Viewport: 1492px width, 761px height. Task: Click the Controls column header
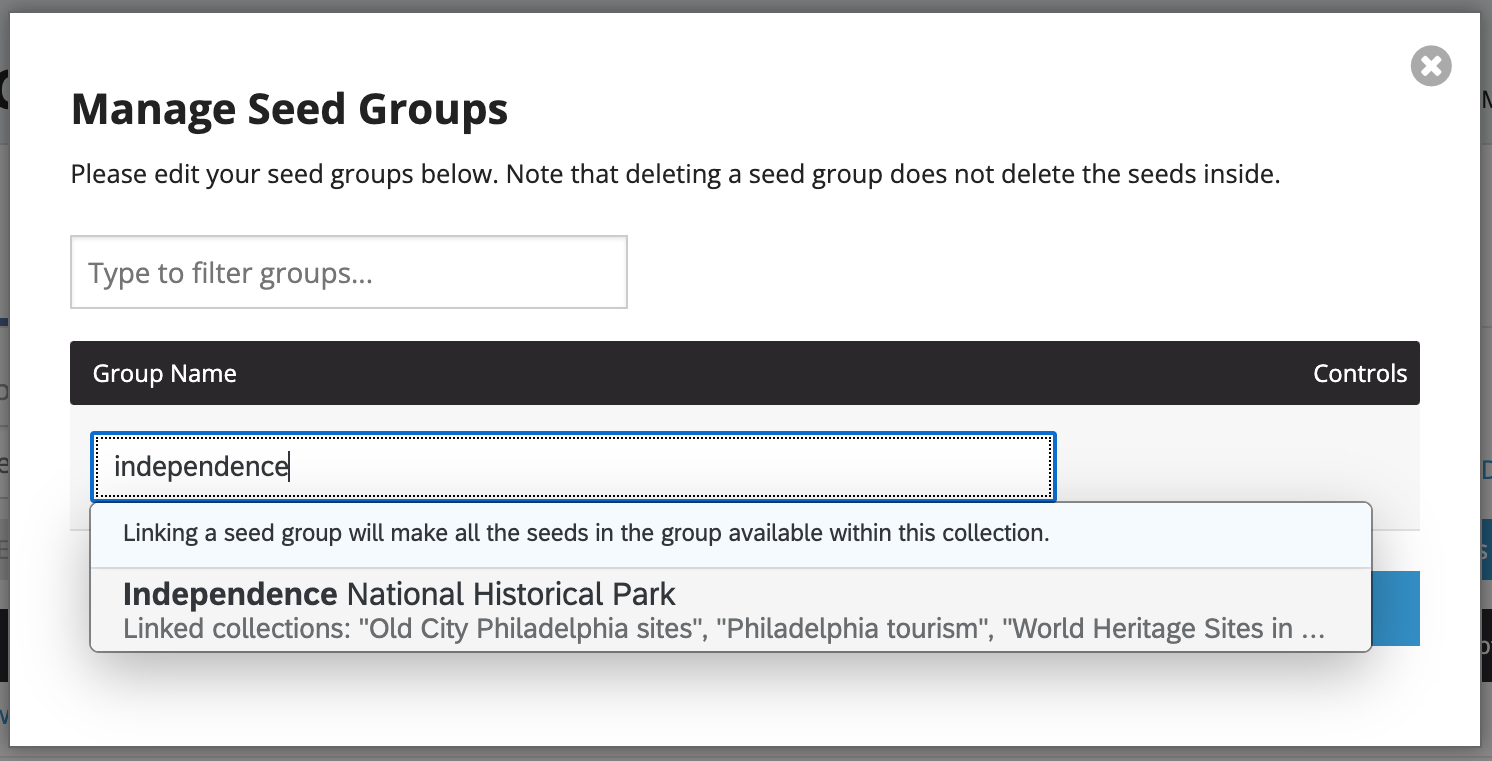coord(1359,374)
